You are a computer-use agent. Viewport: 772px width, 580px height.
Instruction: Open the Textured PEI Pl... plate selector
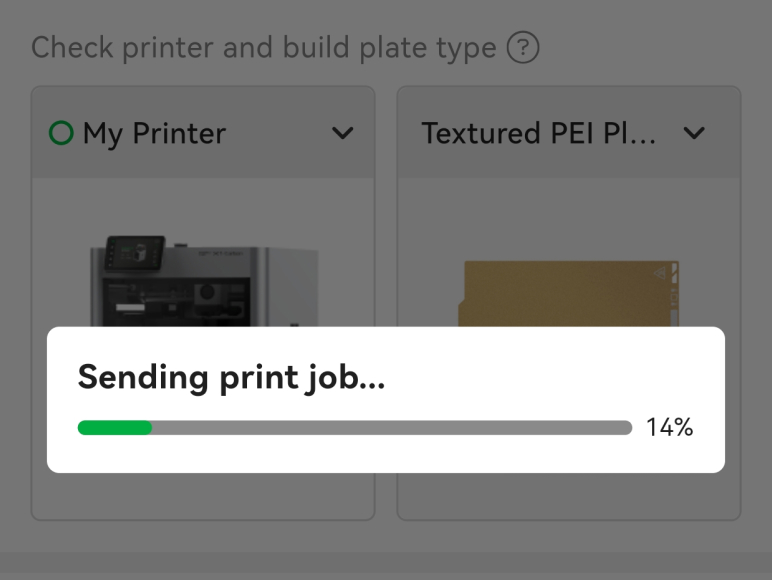pos(540,133)
